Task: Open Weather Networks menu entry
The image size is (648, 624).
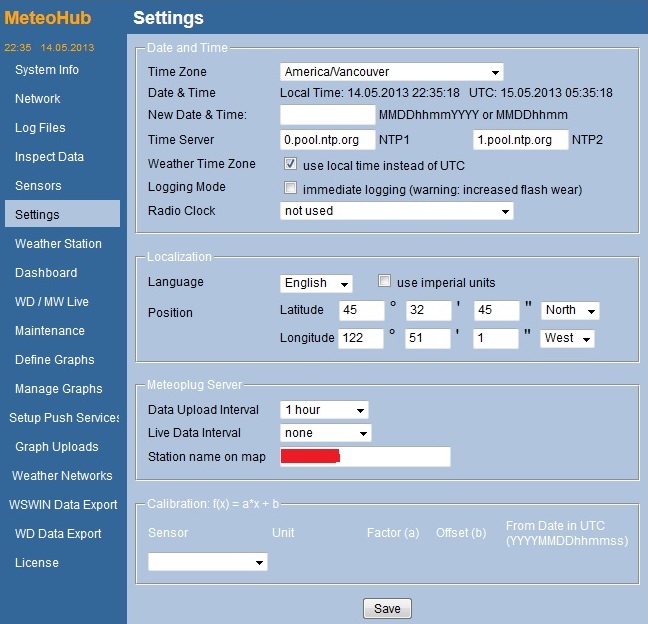Action: click(62, 476)
